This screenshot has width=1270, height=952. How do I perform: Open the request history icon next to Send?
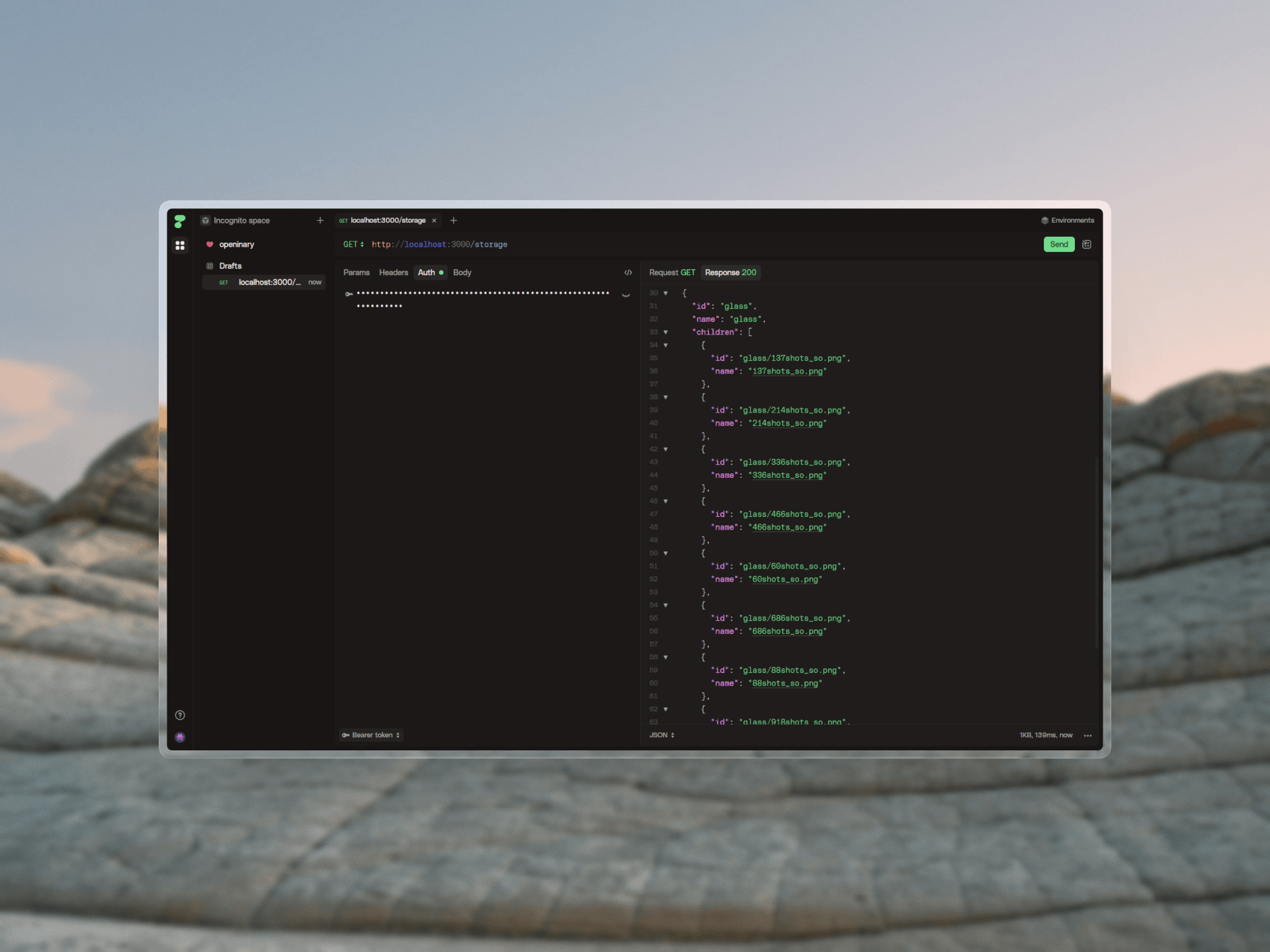click(x=1087, y=245)
